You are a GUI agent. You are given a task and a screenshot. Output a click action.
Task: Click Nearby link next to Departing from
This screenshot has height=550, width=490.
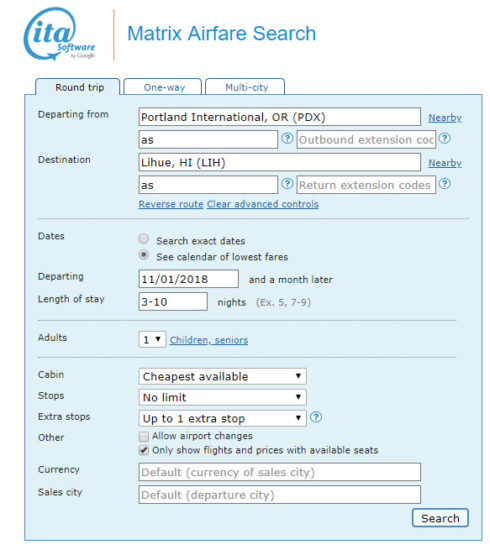[445, 118]
